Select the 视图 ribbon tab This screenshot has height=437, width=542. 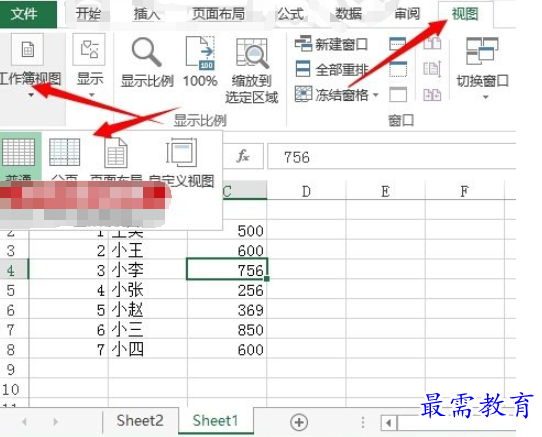click(465, 15)
